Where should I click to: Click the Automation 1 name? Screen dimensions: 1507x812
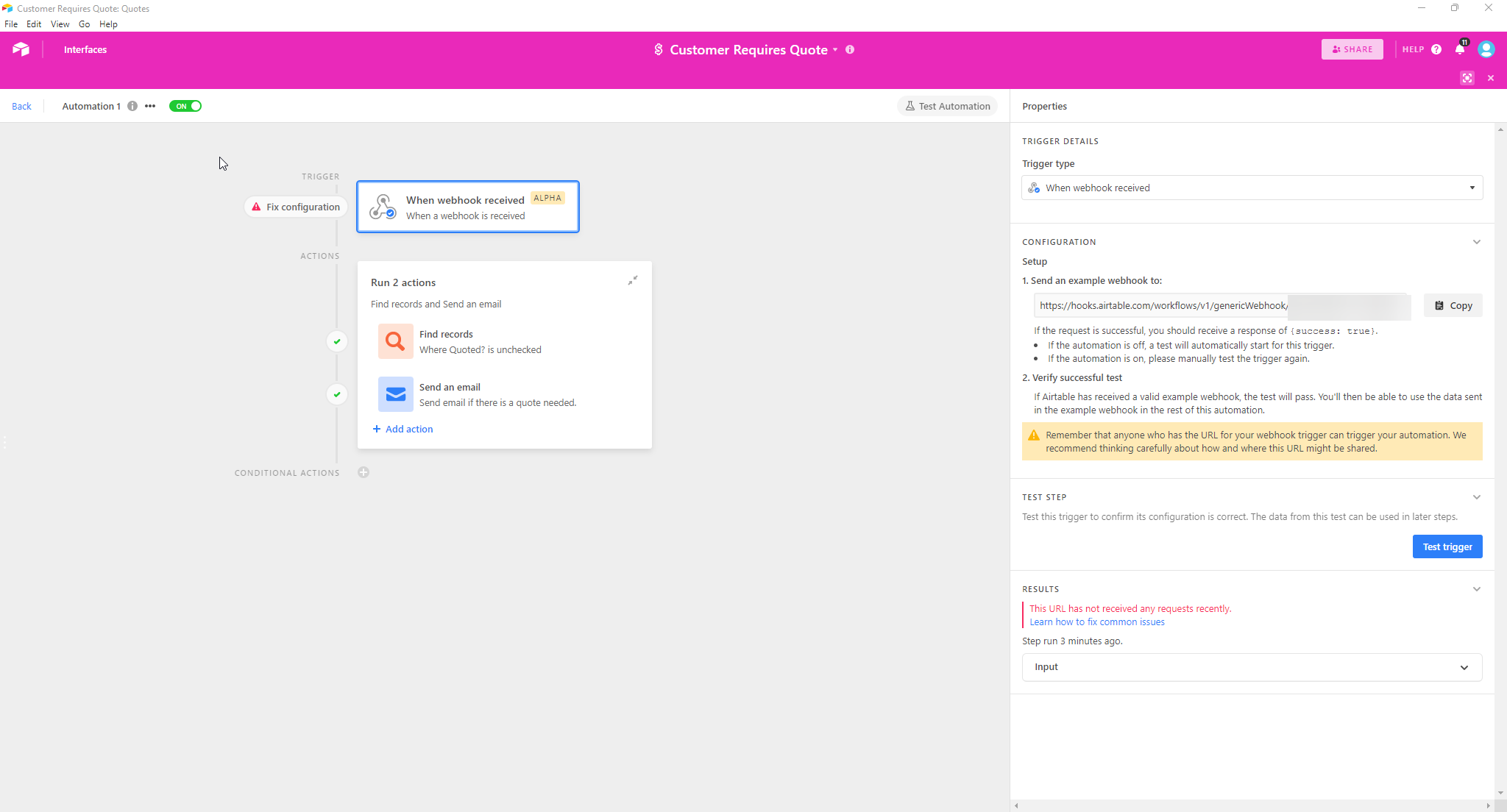click(x=91, y=106)
